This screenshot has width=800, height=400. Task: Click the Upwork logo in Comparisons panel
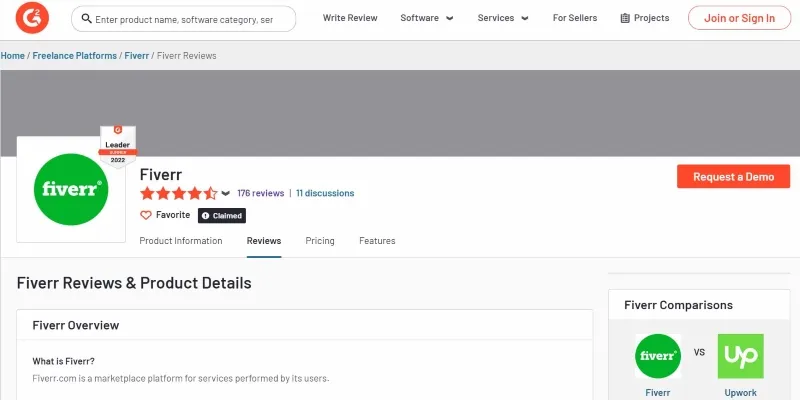[x=741, y=356]
